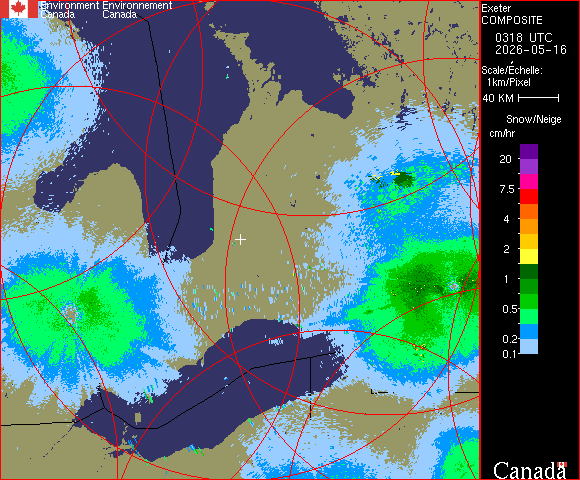Click the dark green 1 cm/hr swatch
This screenshot has width=580, height=480.
click(x=529, y=271)
